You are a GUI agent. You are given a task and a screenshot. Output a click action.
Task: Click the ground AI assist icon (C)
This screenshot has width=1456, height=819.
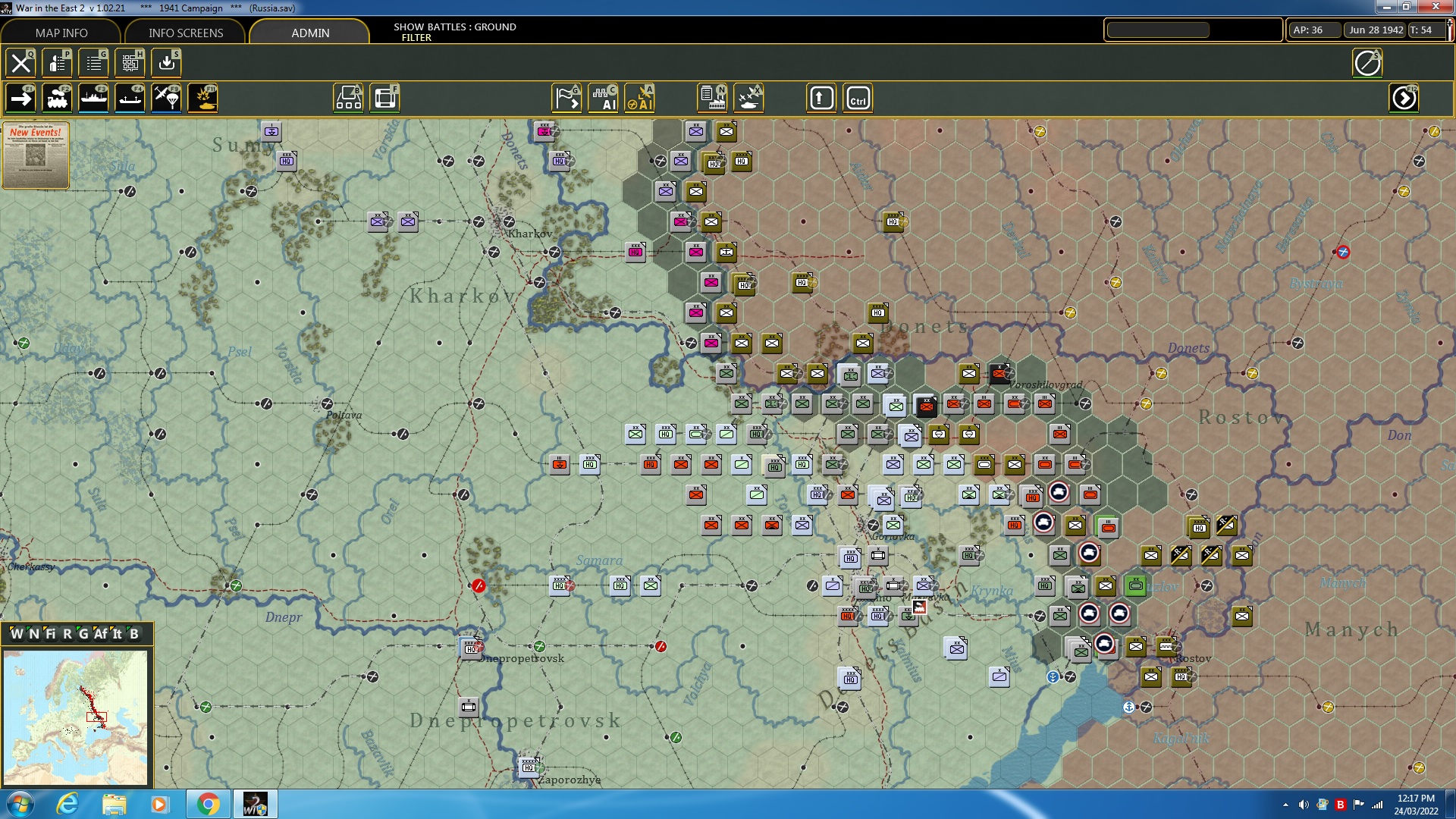[x=604, y=99]
